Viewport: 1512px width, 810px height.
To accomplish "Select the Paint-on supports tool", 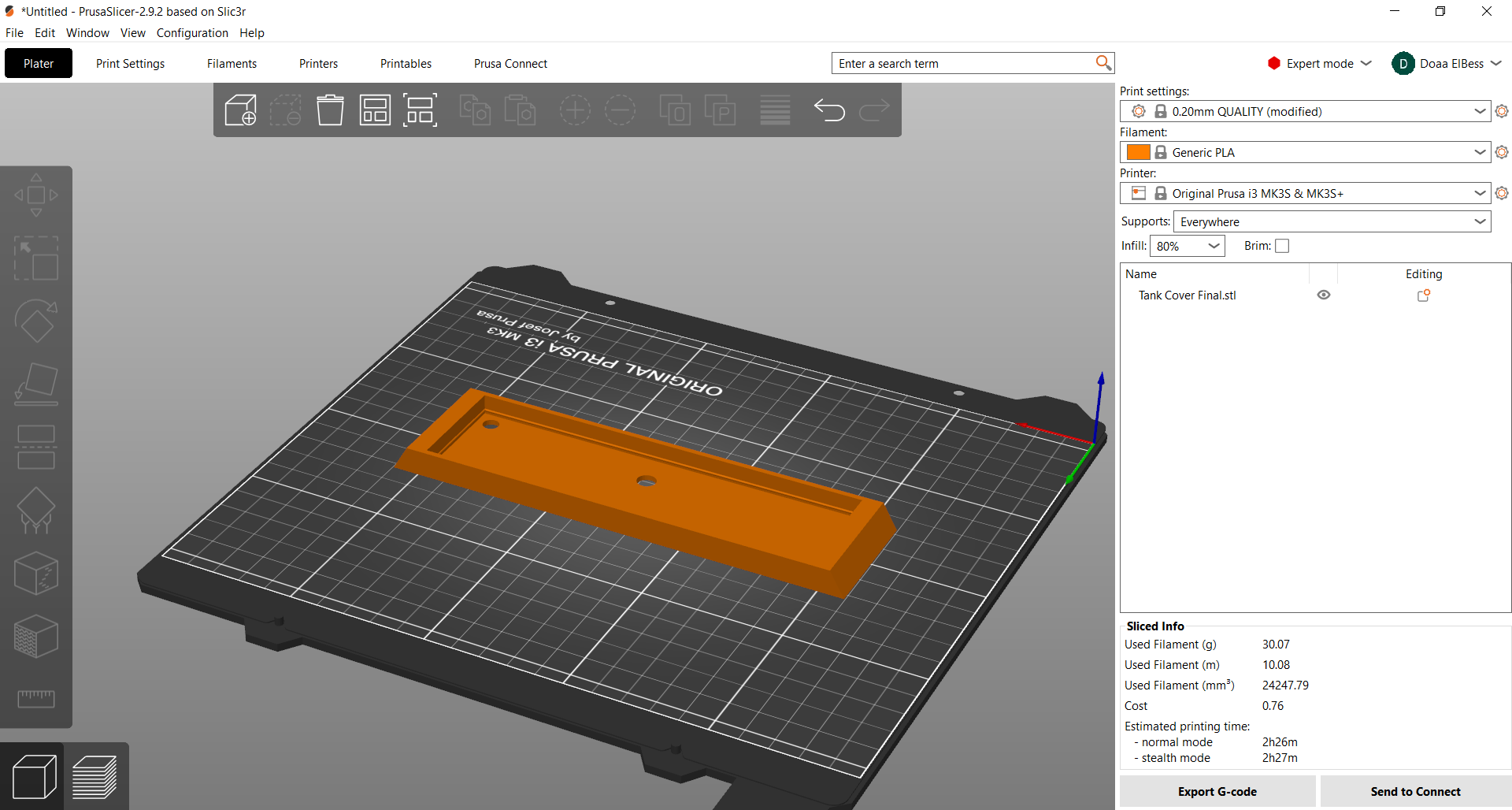I will (x=36, y=511).
